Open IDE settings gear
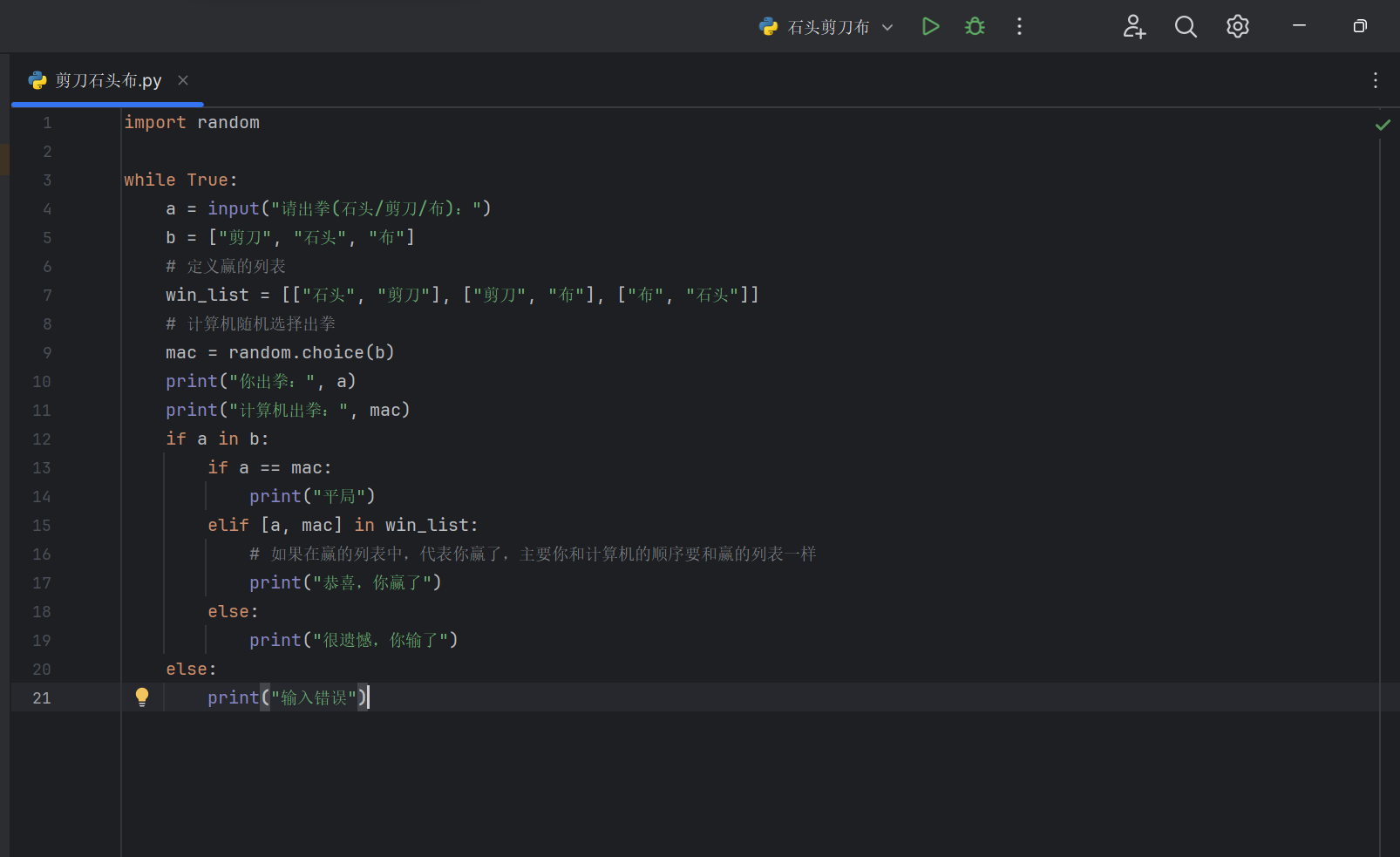This screenshot has height=857, width=1400. [1238, 26]
